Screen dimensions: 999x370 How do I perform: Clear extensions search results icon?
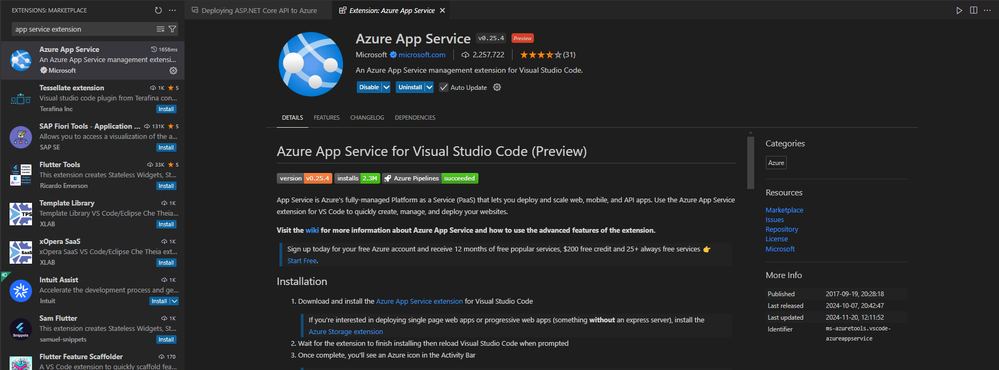click(x=161, y=29)
